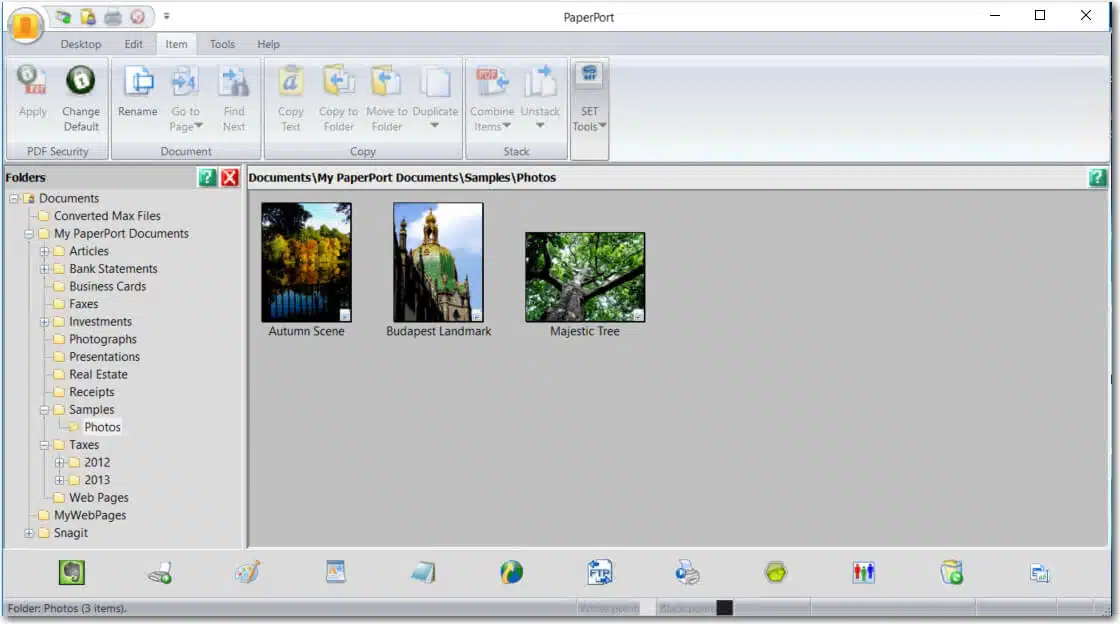This screenshot has width=1120, height=624.
Task: Select the Real Estate folder
Action: pyautogui.click(x=98, y=374)
